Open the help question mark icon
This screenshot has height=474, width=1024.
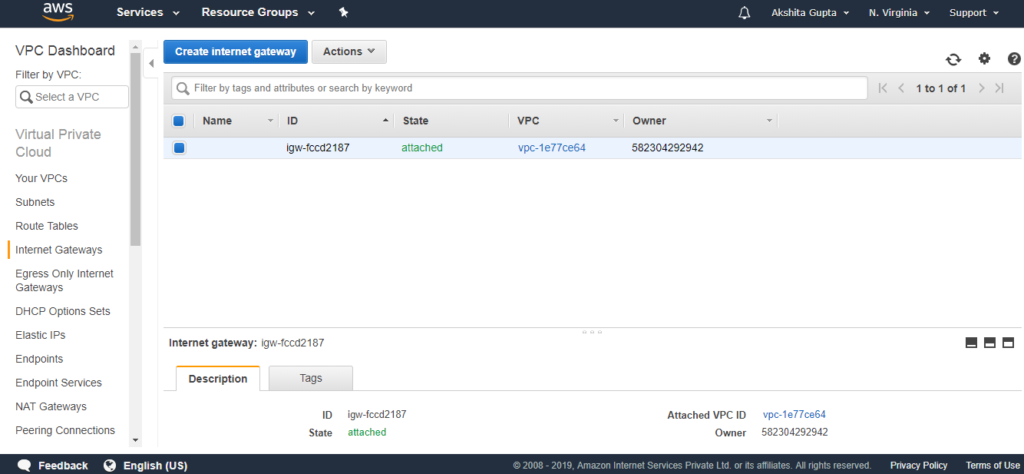coord(1014,59)
